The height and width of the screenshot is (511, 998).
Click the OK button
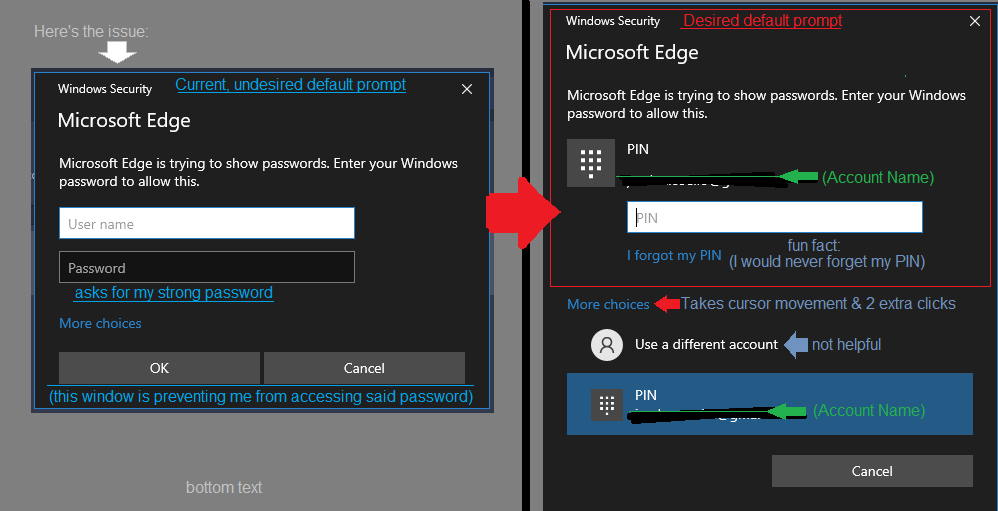coord(159,368)
